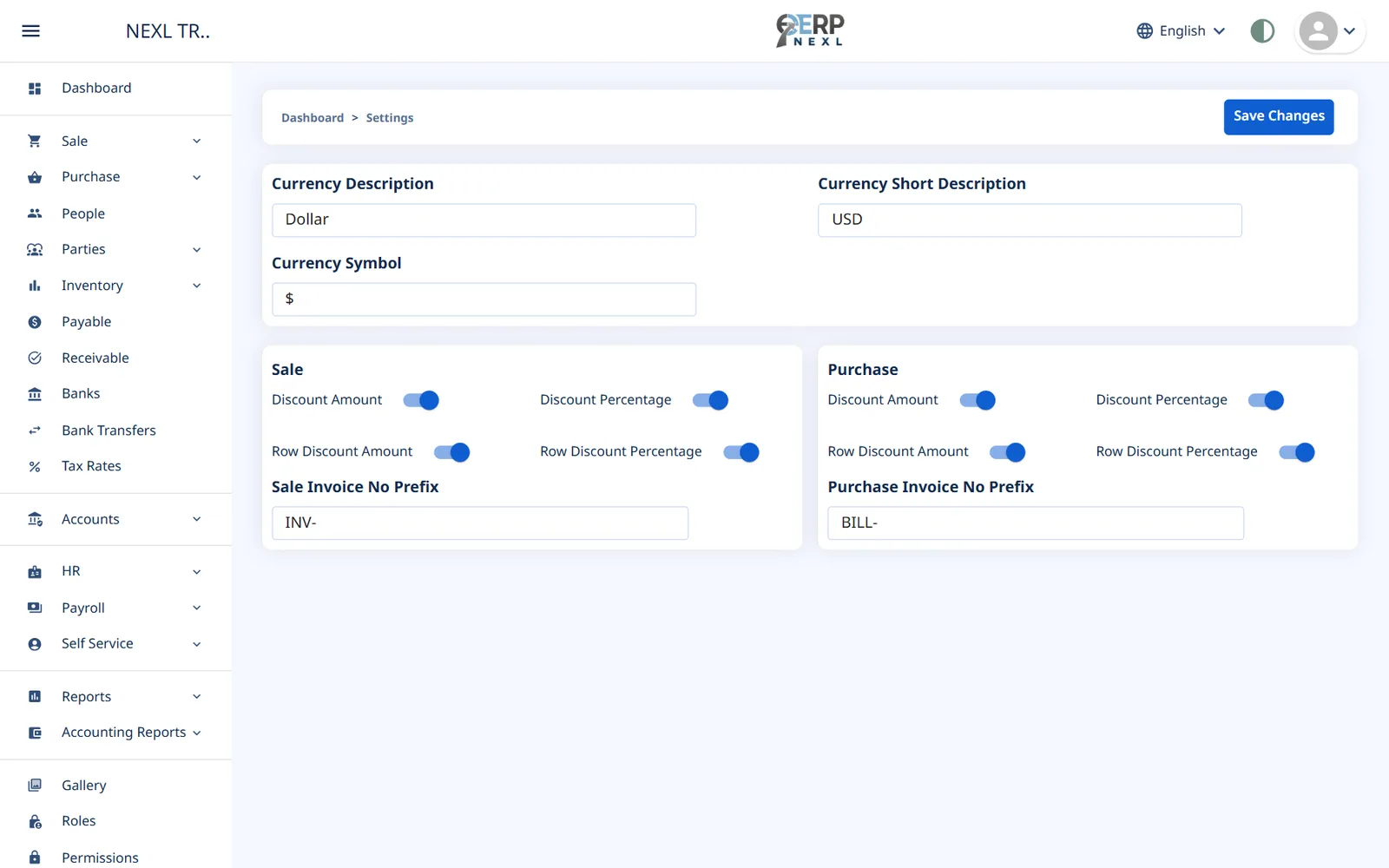1389x868 pixels.
Task: Click the Save Changes button
Action: (x=1279, y=117)
